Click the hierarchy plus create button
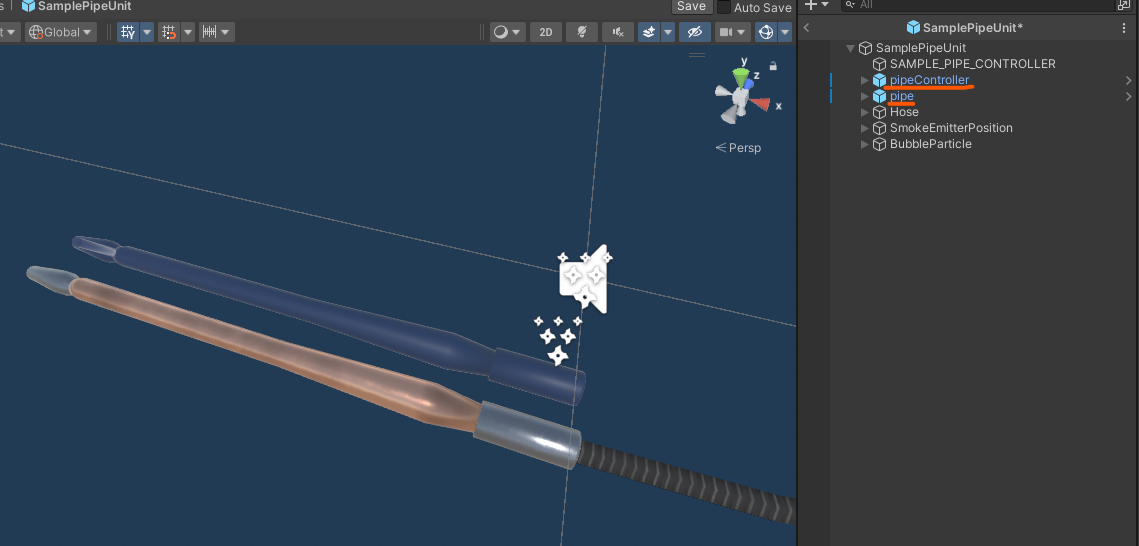Image resolution: width=1139 pixels, height=546 pixels. (811, 4)
